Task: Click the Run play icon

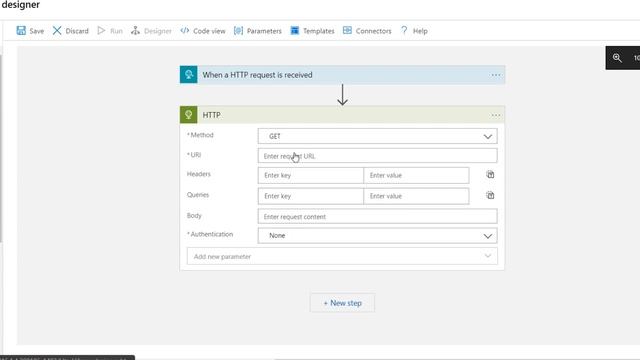Action: pos(101,31)
